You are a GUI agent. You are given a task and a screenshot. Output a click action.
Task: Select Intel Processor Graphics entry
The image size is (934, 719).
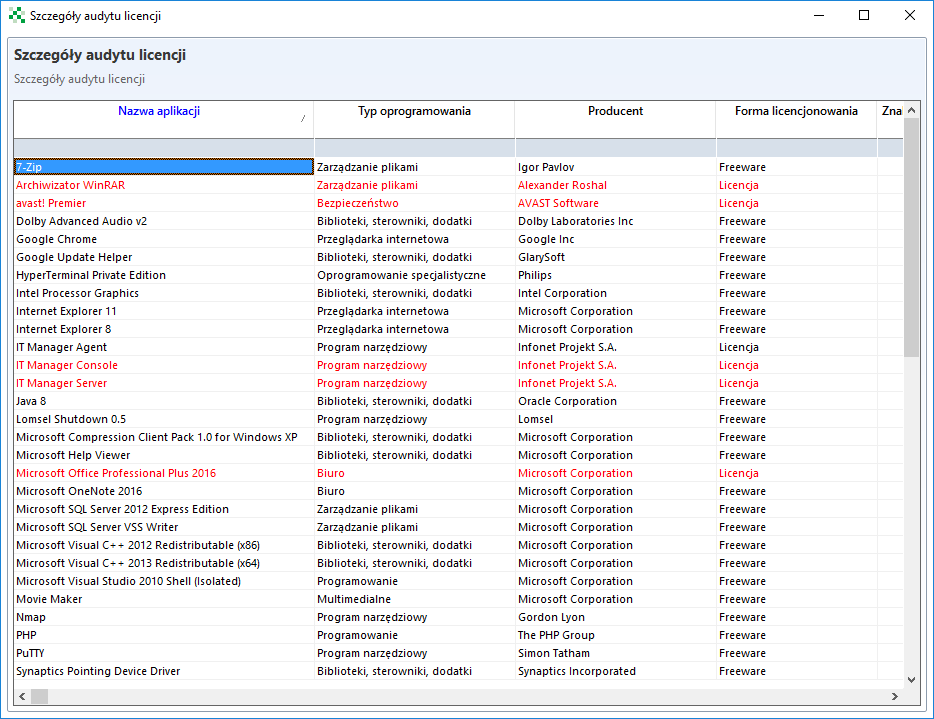459,293
